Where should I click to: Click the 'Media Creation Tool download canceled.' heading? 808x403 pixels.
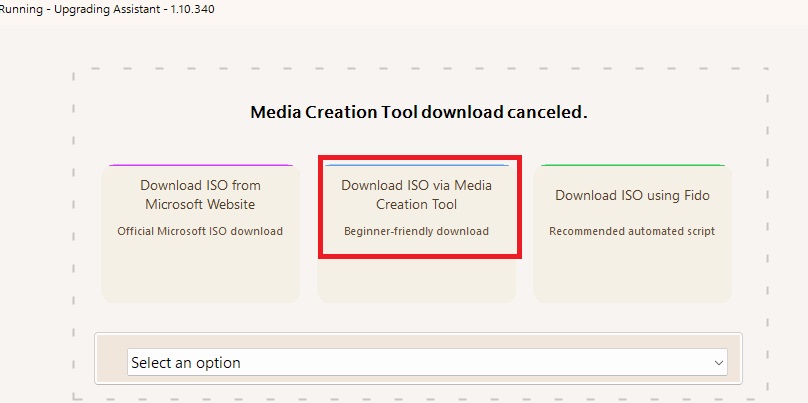point(418,112)
